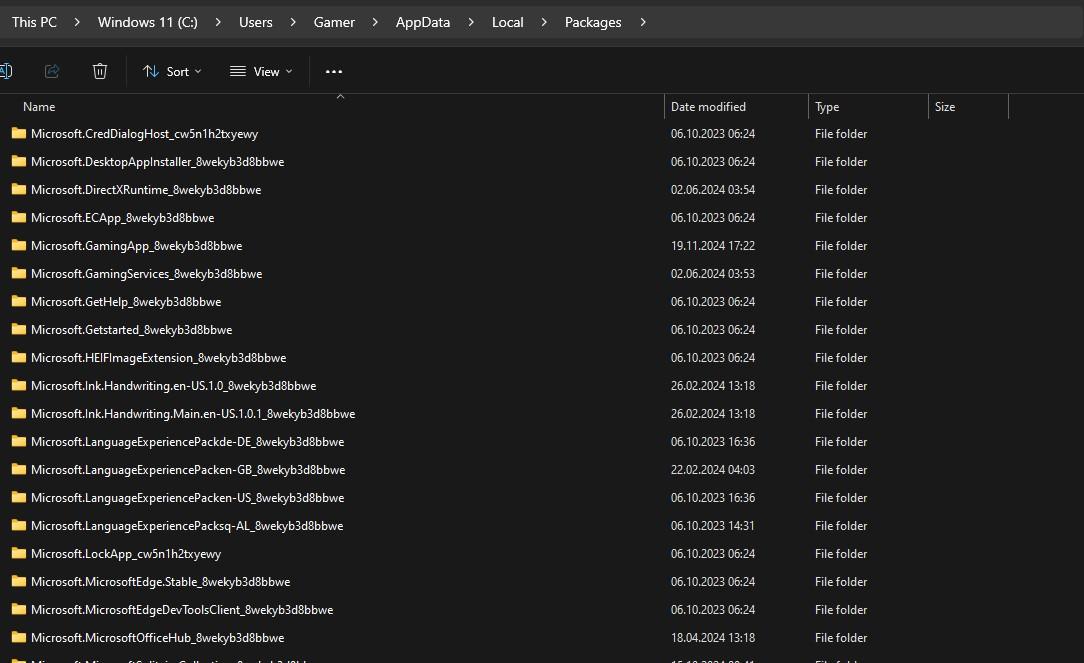Jump to This PC in the address bar
This screenshot has width=1084, height=663.
point(34,22)
